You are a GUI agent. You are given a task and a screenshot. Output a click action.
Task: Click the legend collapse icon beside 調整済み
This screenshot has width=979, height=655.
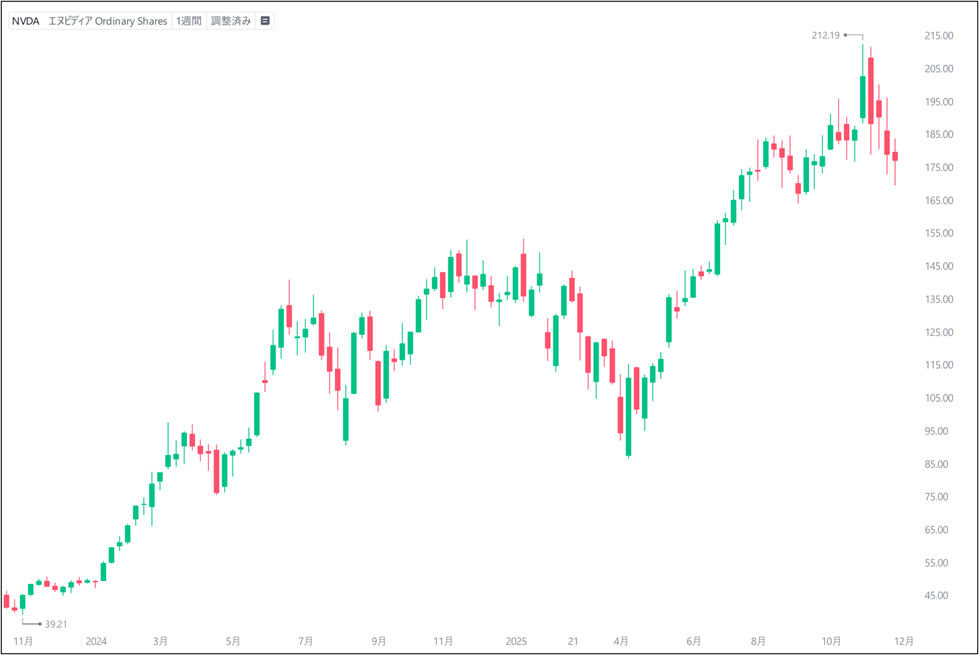[x=265, y=20]
